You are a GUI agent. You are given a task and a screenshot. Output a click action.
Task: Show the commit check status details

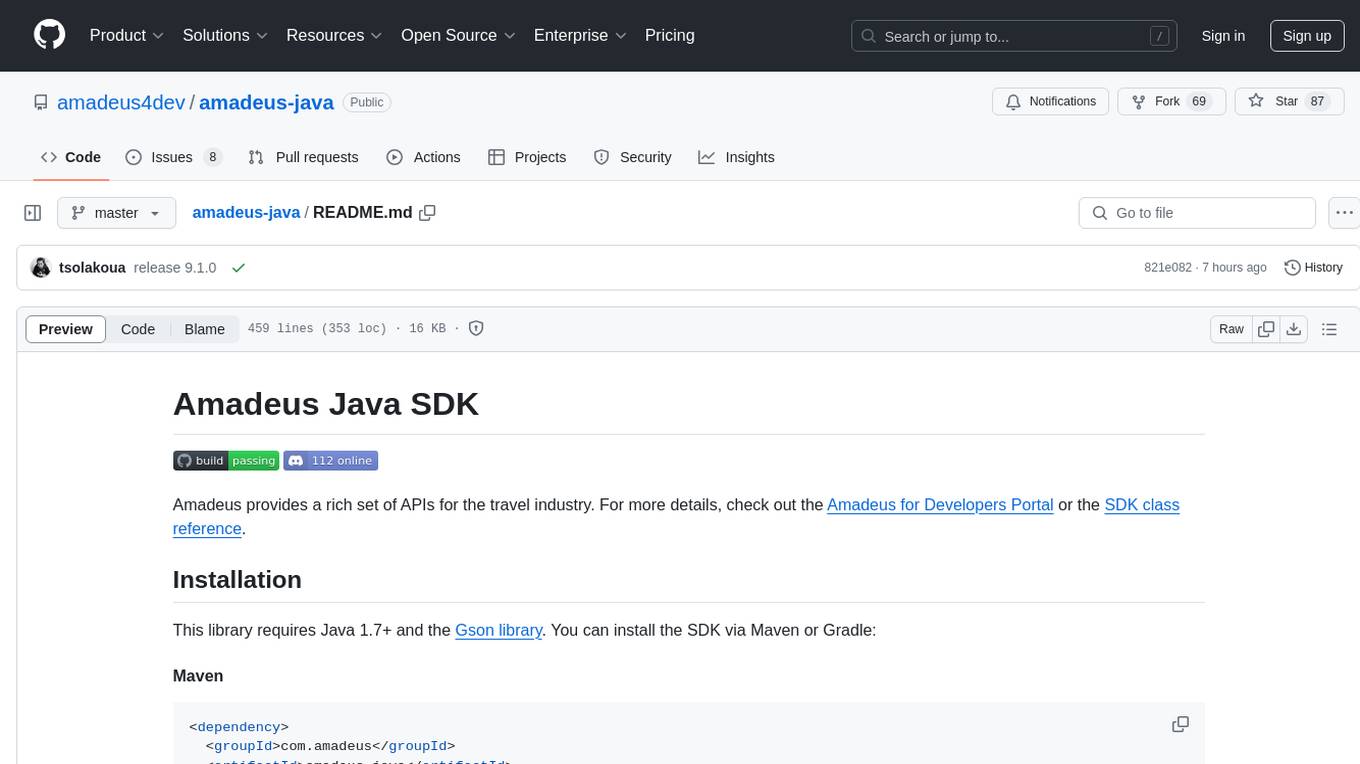coord(238,268)
